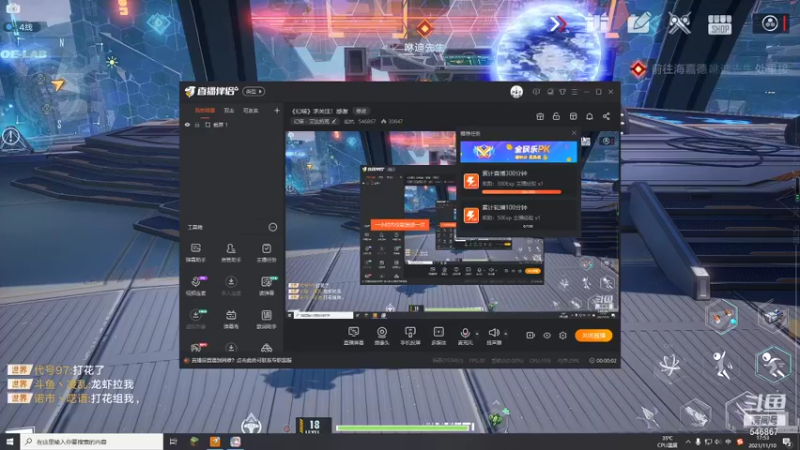Click the record video icon
Image resolution: width=800 pixels, height=450 pixels.
(x=530, y=335)
